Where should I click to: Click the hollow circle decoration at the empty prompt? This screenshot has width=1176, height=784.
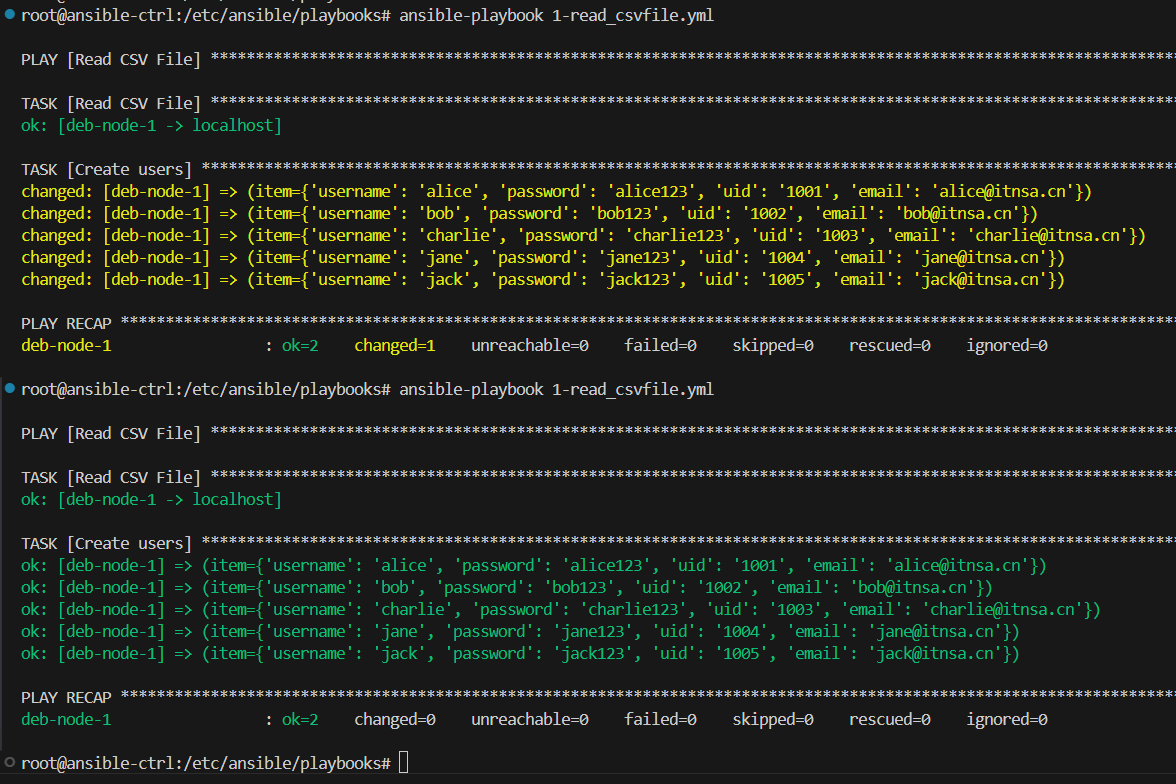tap(10, 762)
